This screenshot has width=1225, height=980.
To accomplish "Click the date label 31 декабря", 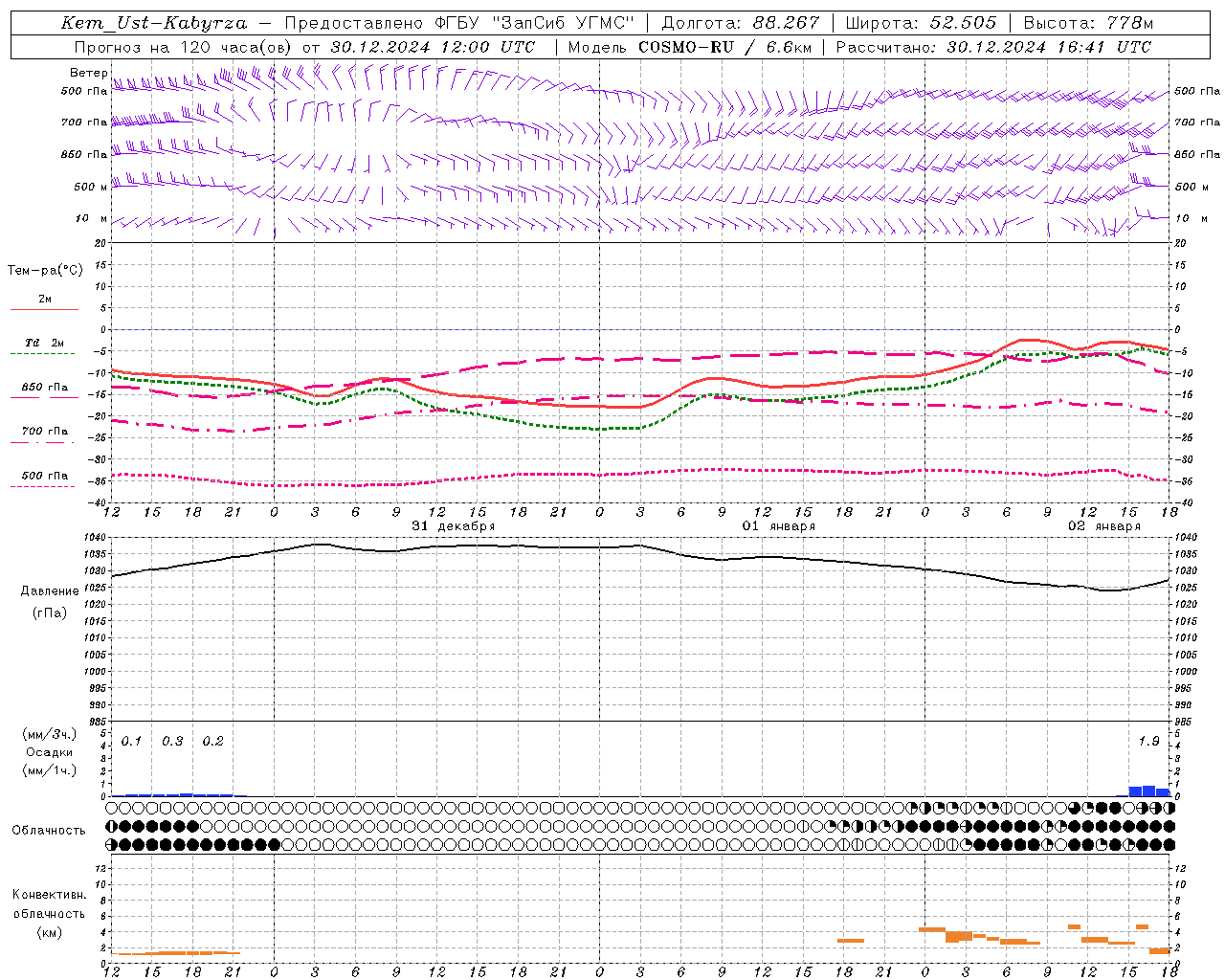I will point(454,526).
